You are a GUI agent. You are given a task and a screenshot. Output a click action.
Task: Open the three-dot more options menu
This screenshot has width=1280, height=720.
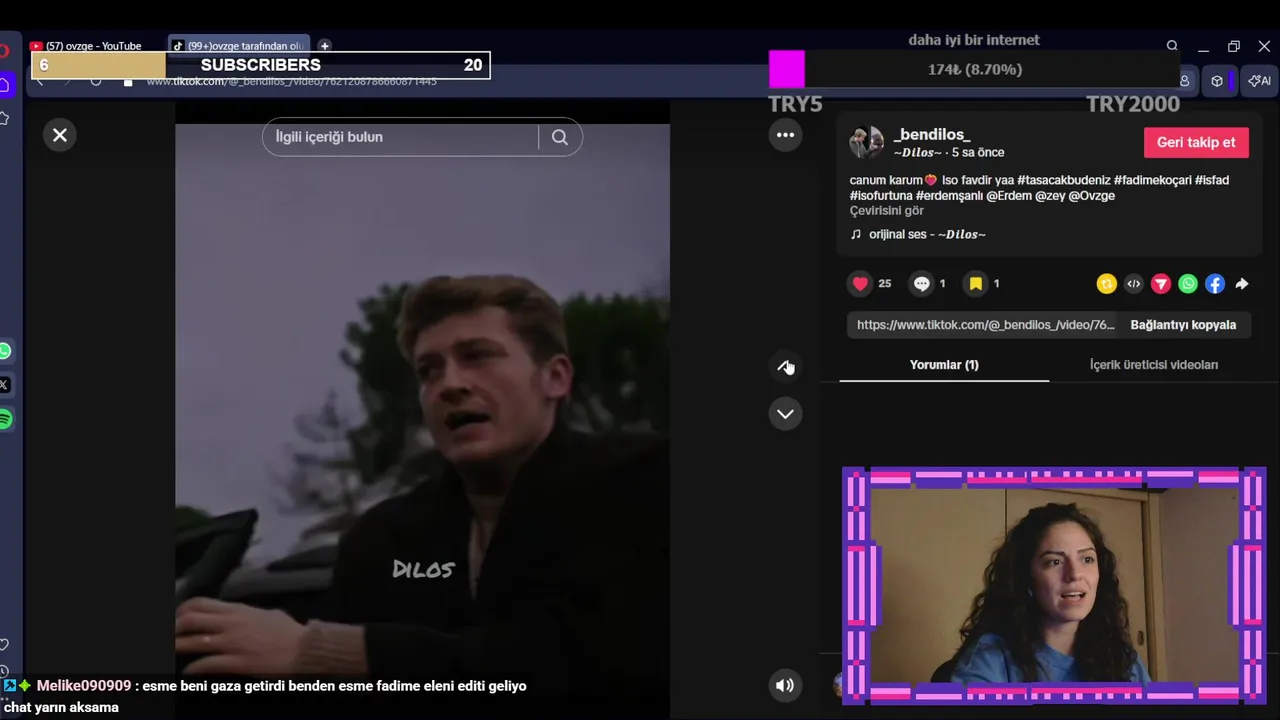click(x=785, y=135)
